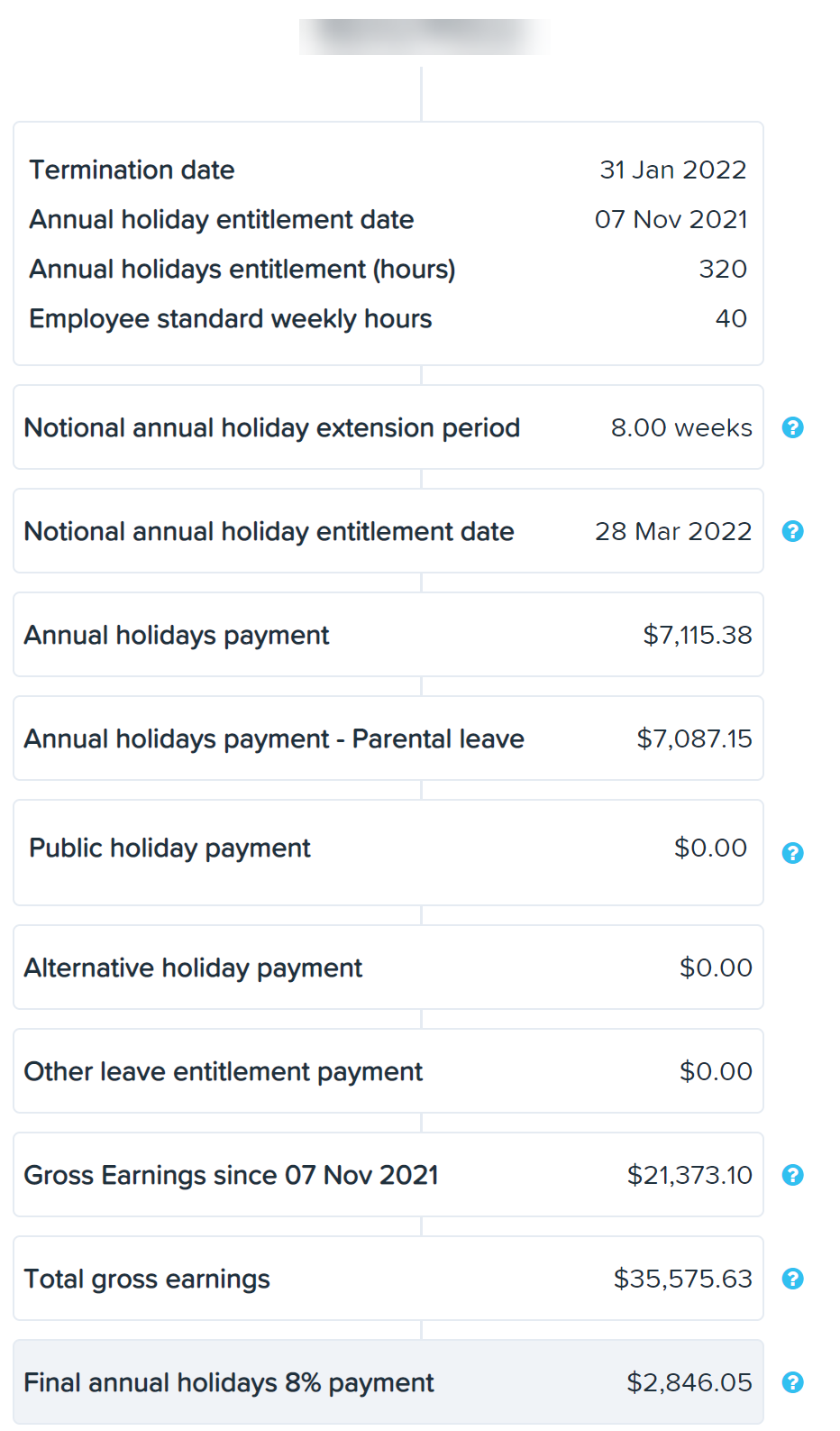Open help for Gross Earnings since 07 Nov 2021
This screenshot has width=840, height=1431.
(x=793, y=1175)
